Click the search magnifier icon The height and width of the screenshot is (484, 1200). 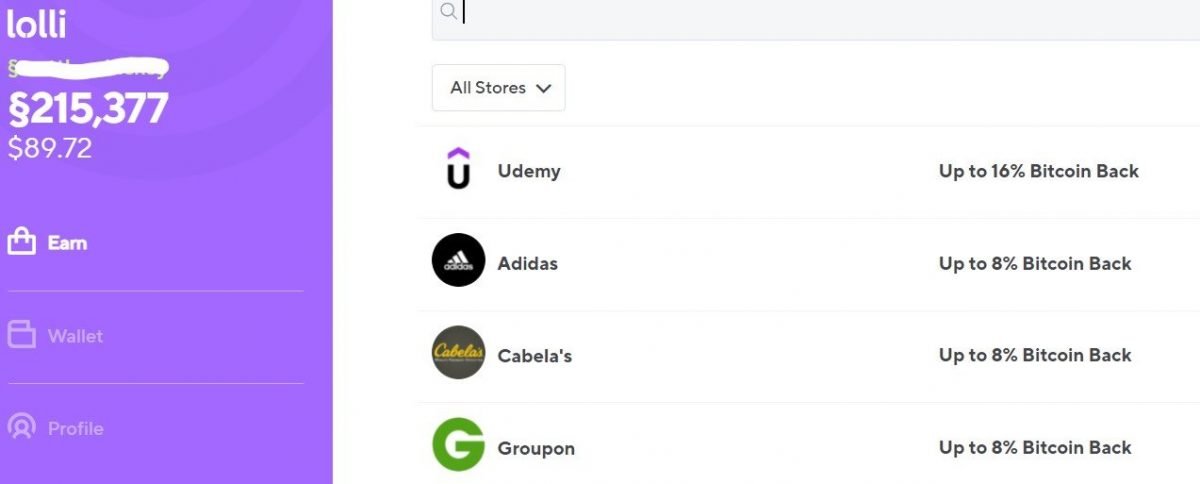[x=449, y=11]
